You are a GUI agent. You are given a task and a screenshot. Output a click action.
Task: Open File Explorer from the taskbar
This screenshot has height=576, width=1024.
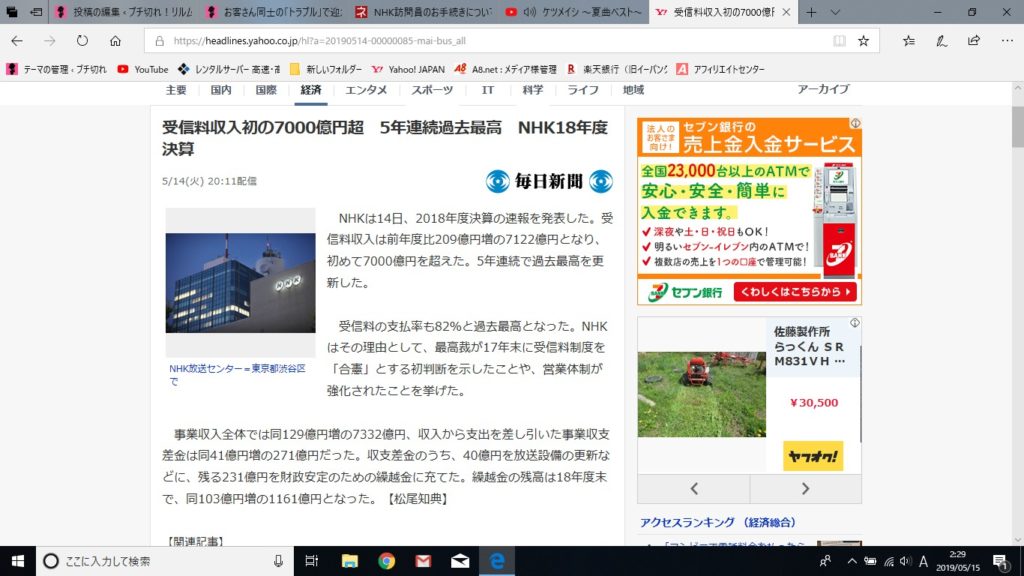point(349,561)
